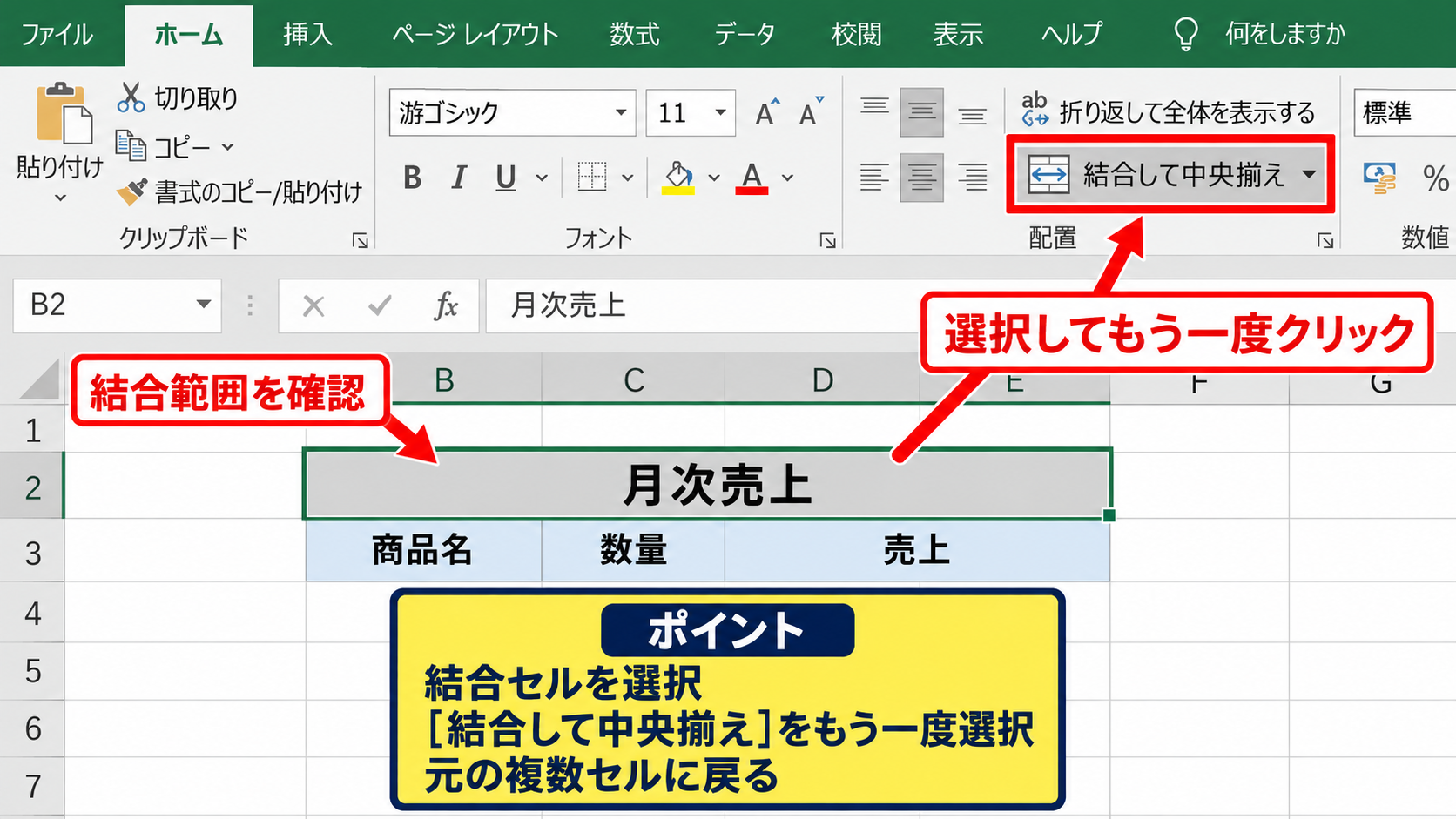
Task: Open number format 標準 box
Action: click(x=1405, y=112)
